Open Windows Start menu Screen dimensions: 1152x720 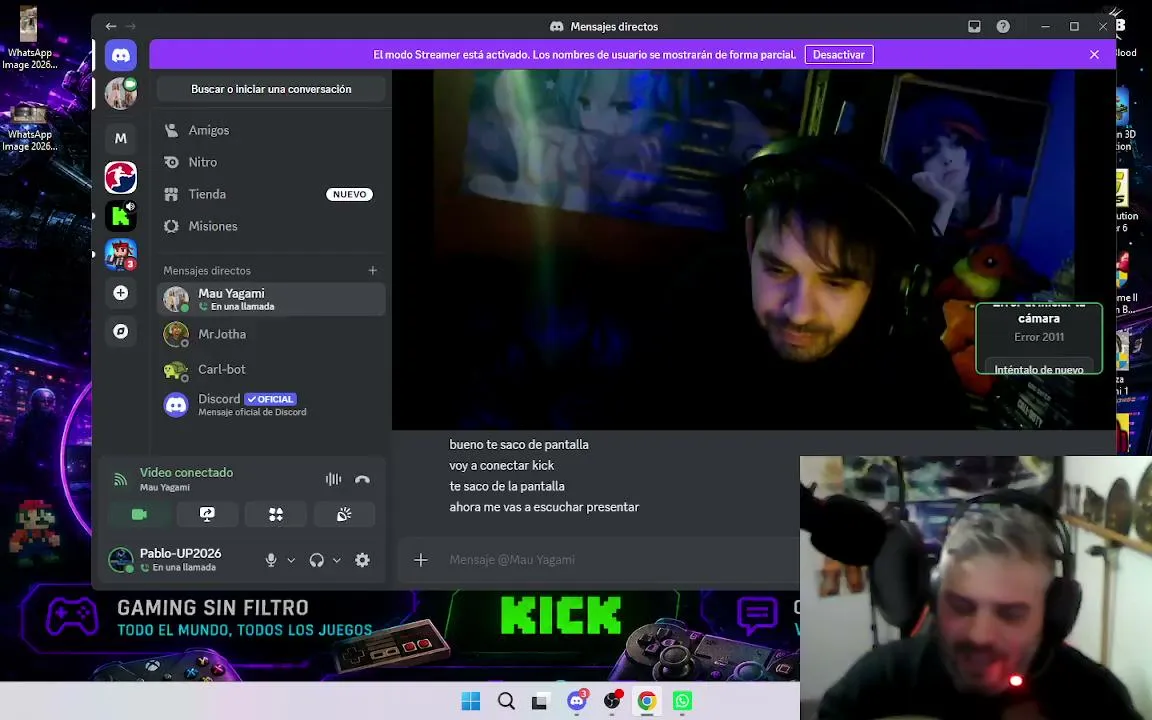tap(471, 701)
